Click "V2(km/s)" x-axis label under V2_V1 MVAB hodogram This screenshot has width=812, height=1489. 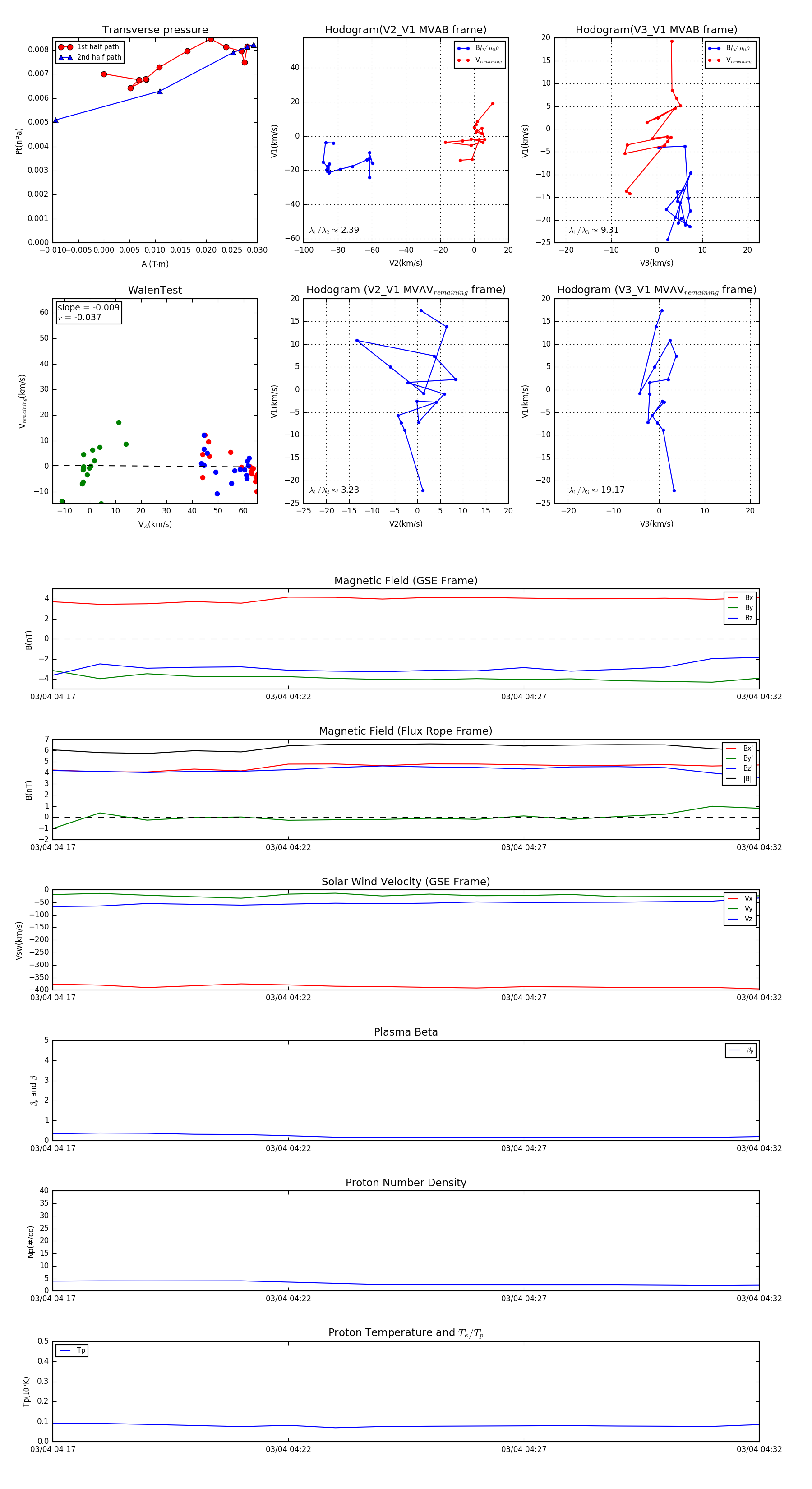(406, 263)
